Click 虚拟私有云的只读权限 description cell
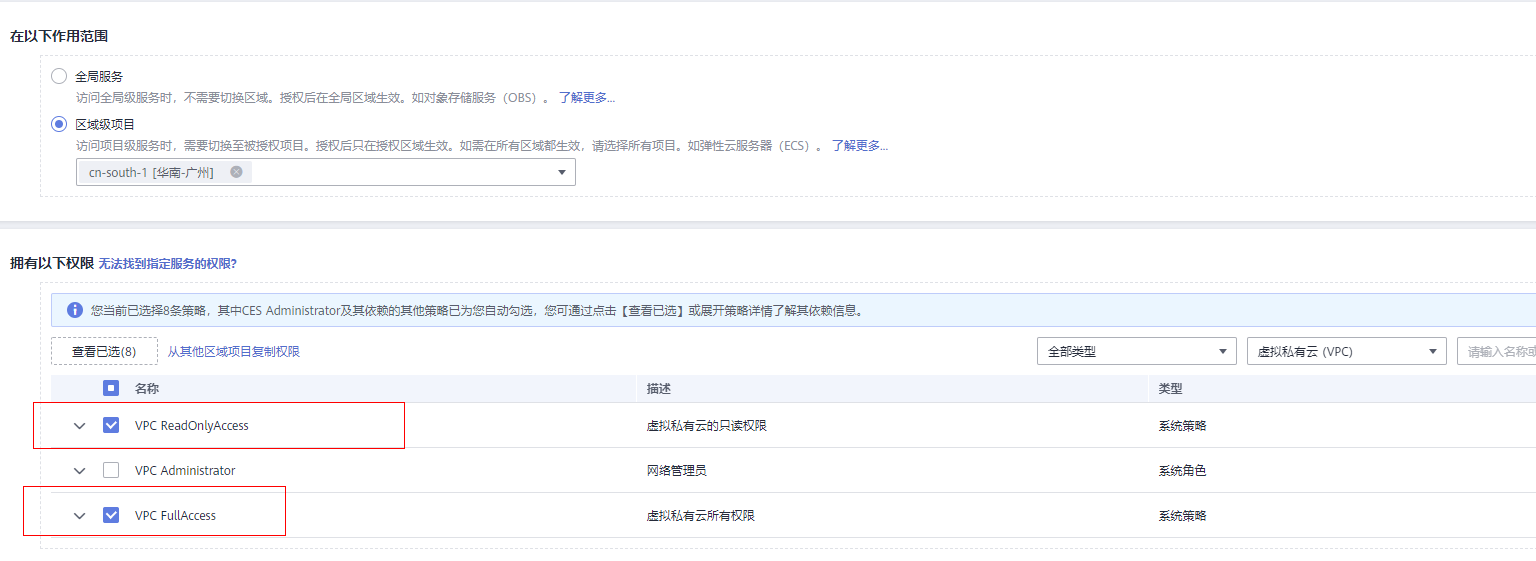 click(707, 426)
